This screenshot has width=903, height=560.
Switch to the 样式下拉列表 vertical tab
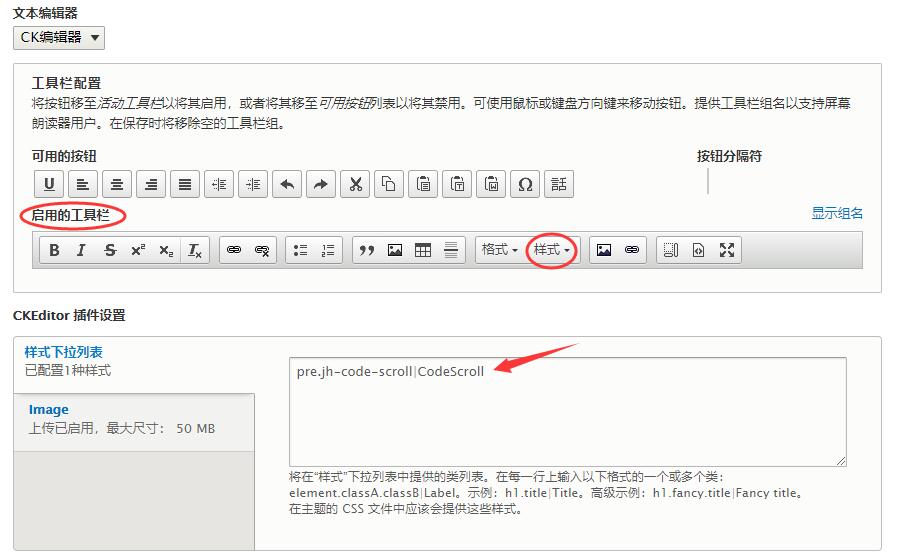pyautogui.click(x=134, y=365)
